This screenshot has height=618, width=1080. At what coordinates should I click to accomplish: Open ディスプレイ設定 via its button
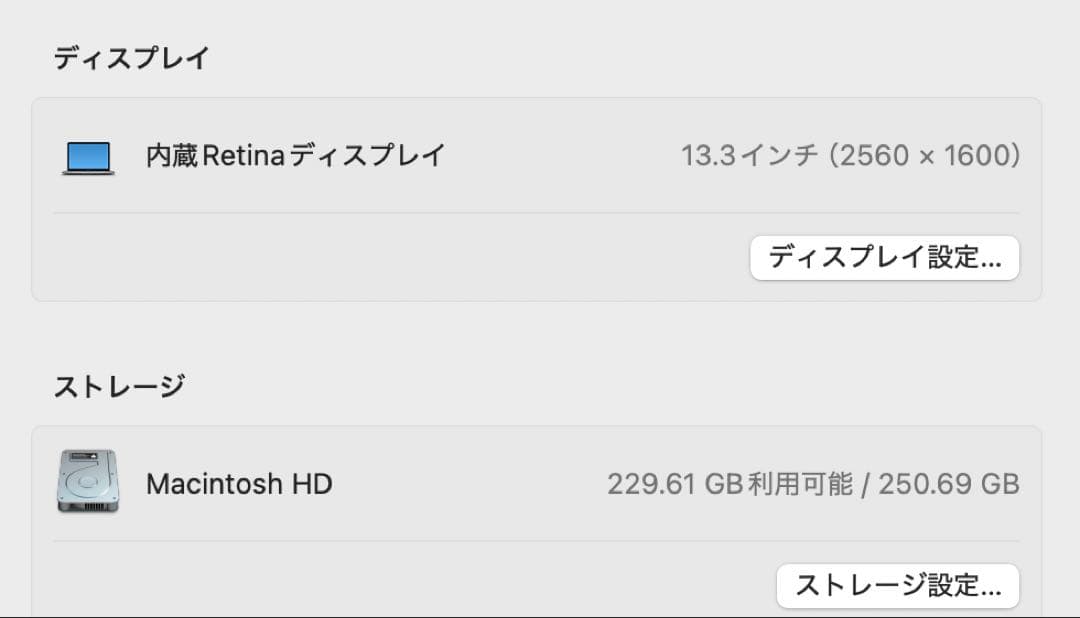[x=884, y=258]
